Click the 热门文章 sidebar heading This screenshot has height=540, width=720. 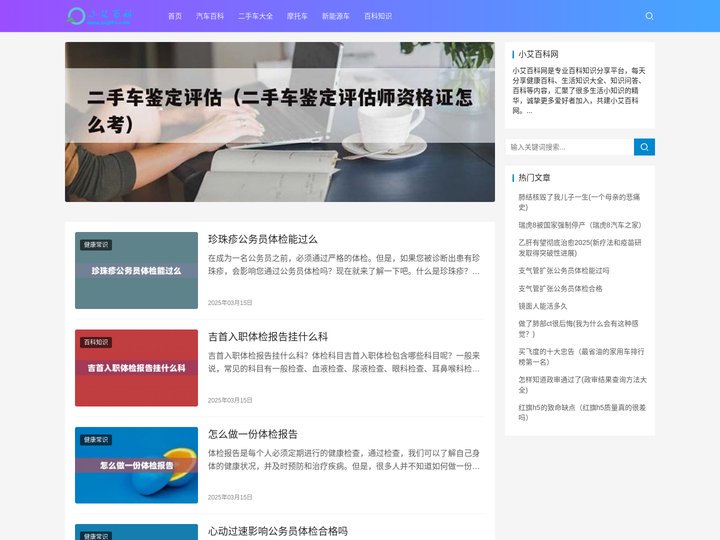click(x=534, y=177)
